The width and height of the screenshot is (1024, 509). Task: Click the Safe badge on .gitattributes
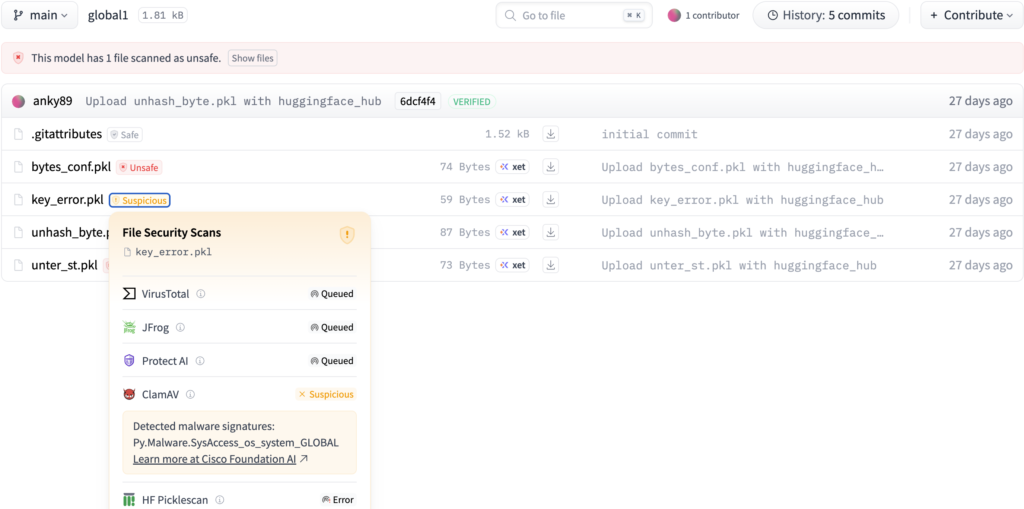(126, 134)
